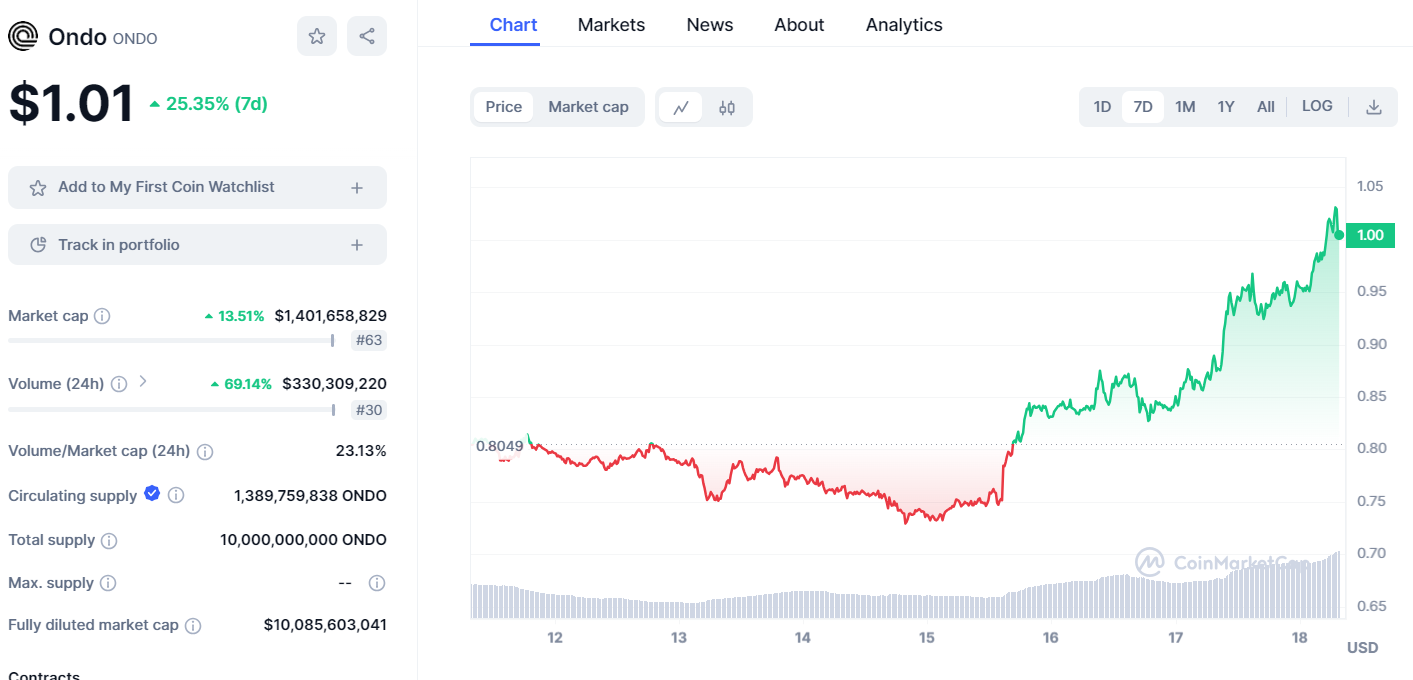
Task: Click the Volume (24h) rank bar
Action: [x=171, y=409]
